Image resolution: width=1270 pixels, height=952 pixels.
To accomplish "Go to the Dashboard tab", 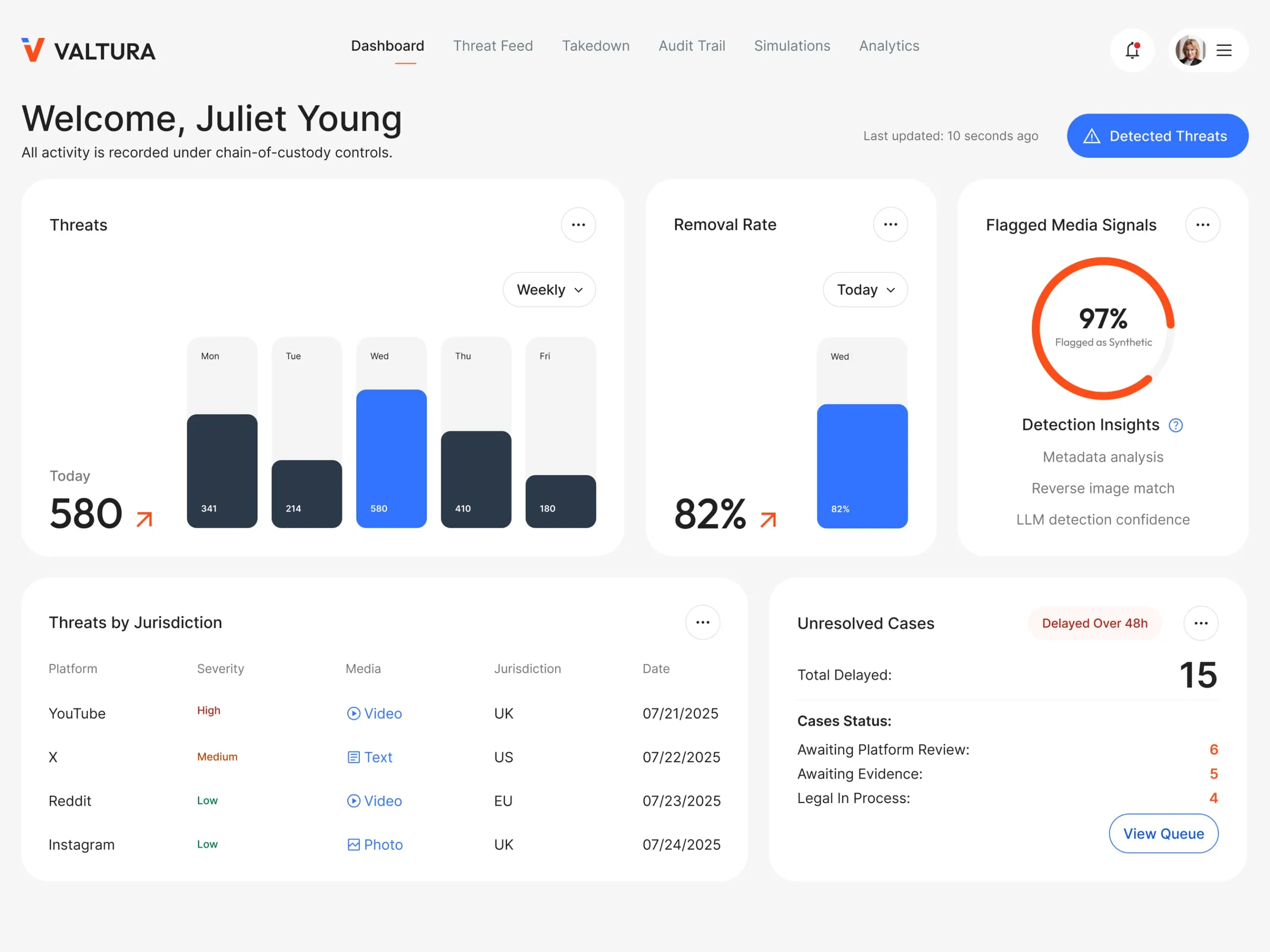I will (x=387, y=46).
